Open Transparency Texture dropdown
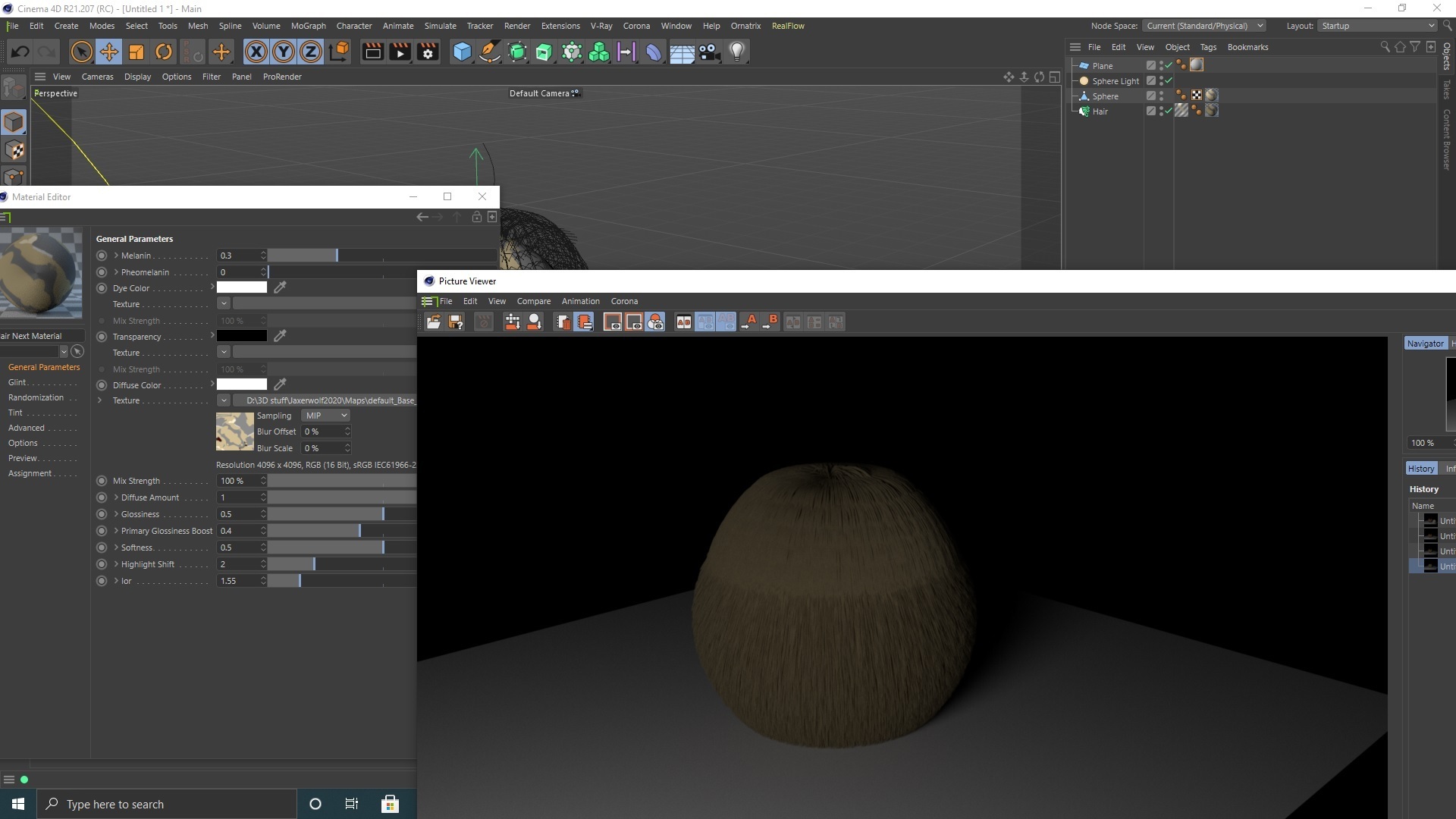This screenshot has height=819, width=1456. coord(224,352)
